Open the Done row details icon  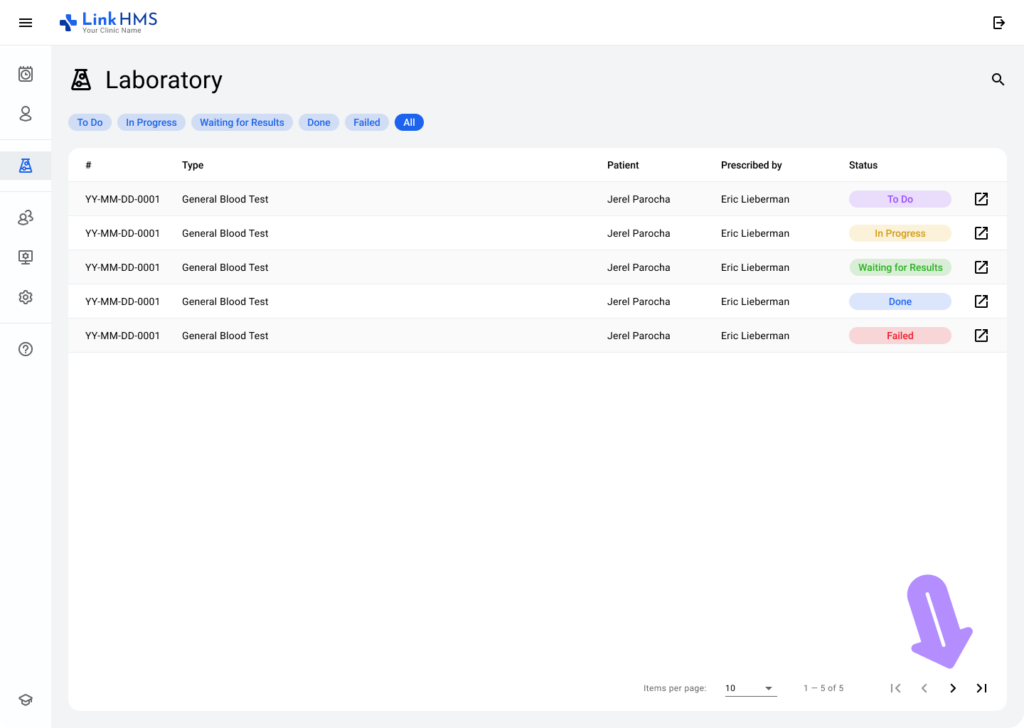(x=981, y=301)
